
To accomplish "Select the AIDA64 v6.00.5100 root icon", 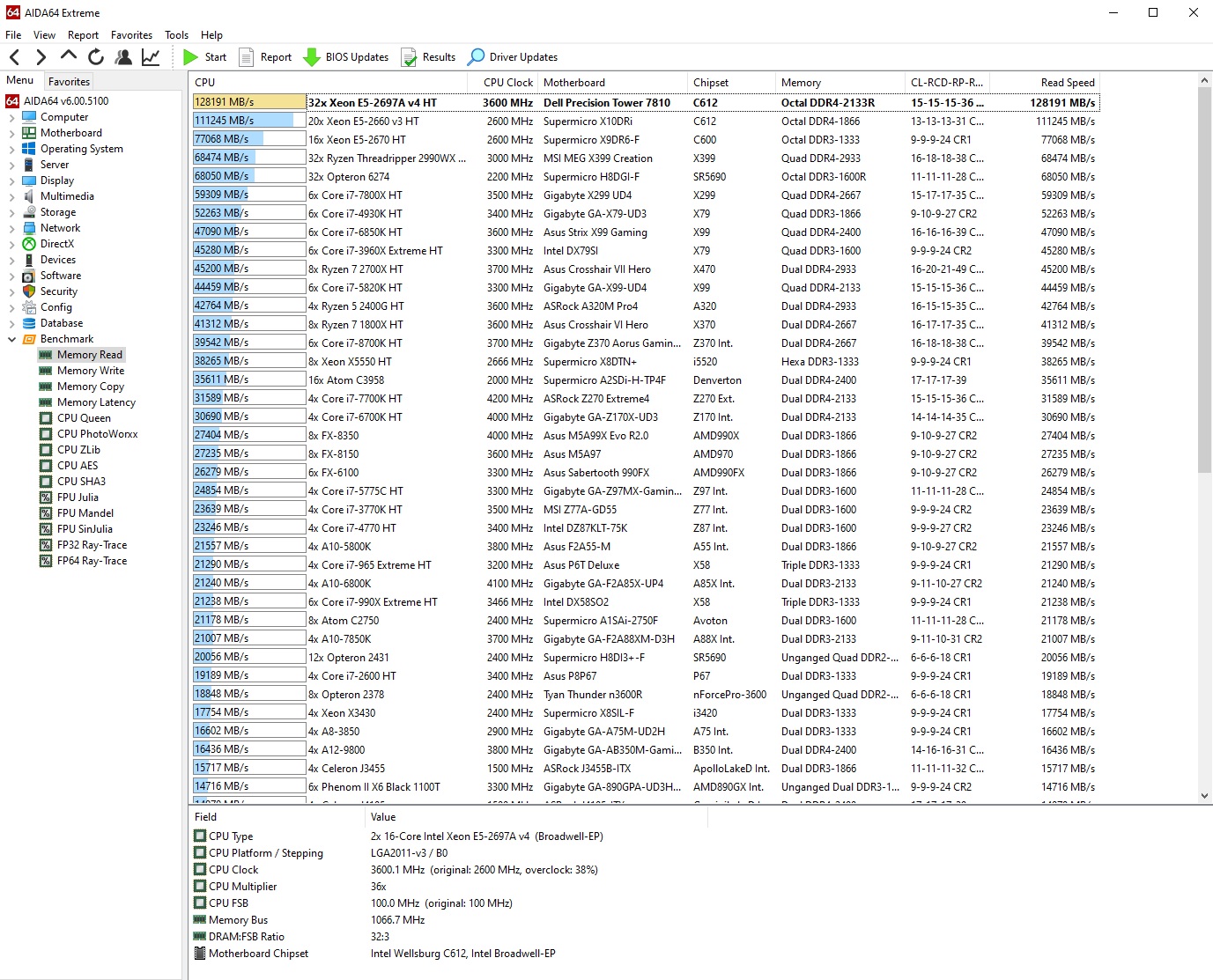I will [12, 101].
